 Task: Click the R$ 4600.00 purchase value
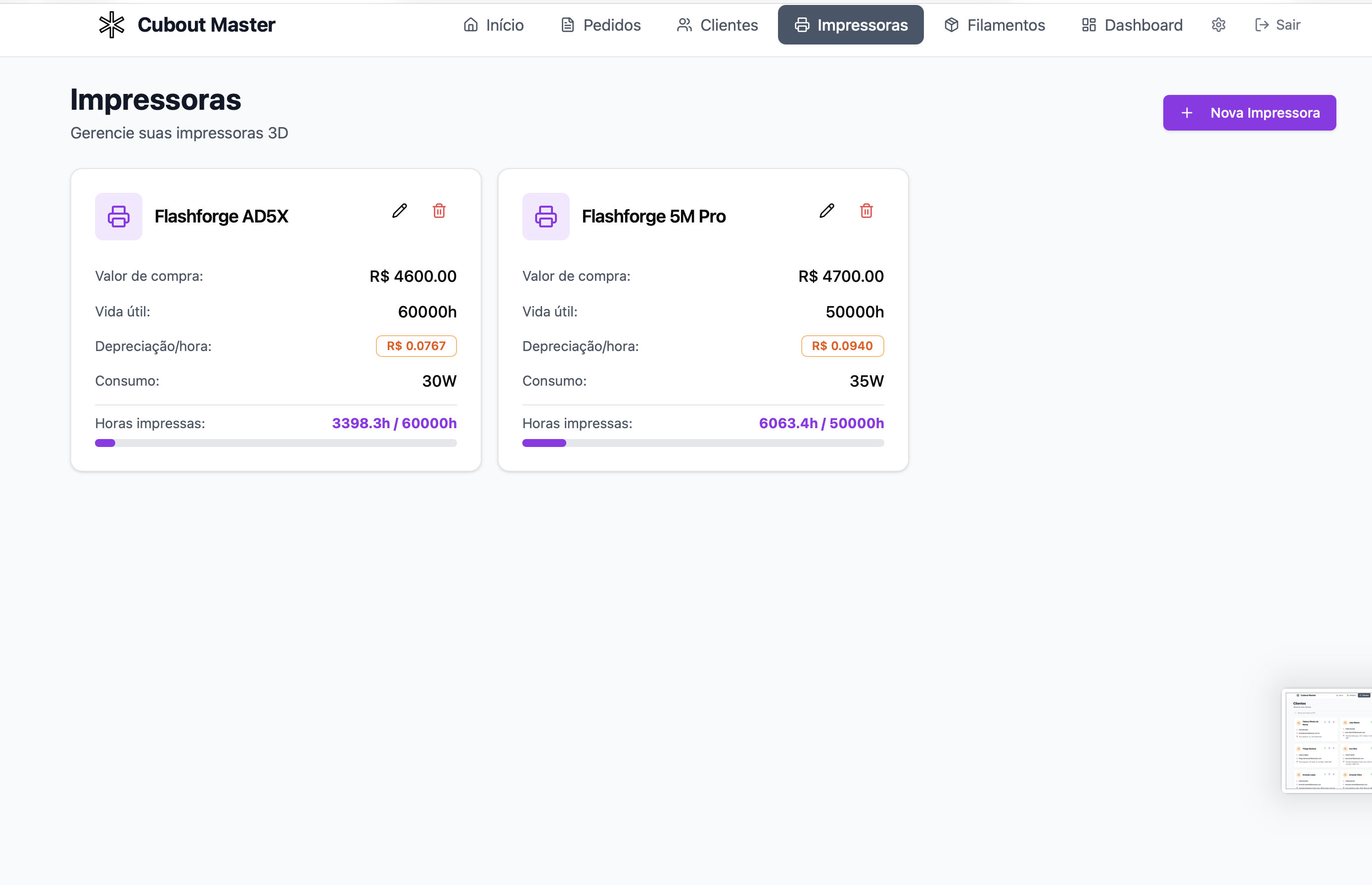tap(413, 276)
